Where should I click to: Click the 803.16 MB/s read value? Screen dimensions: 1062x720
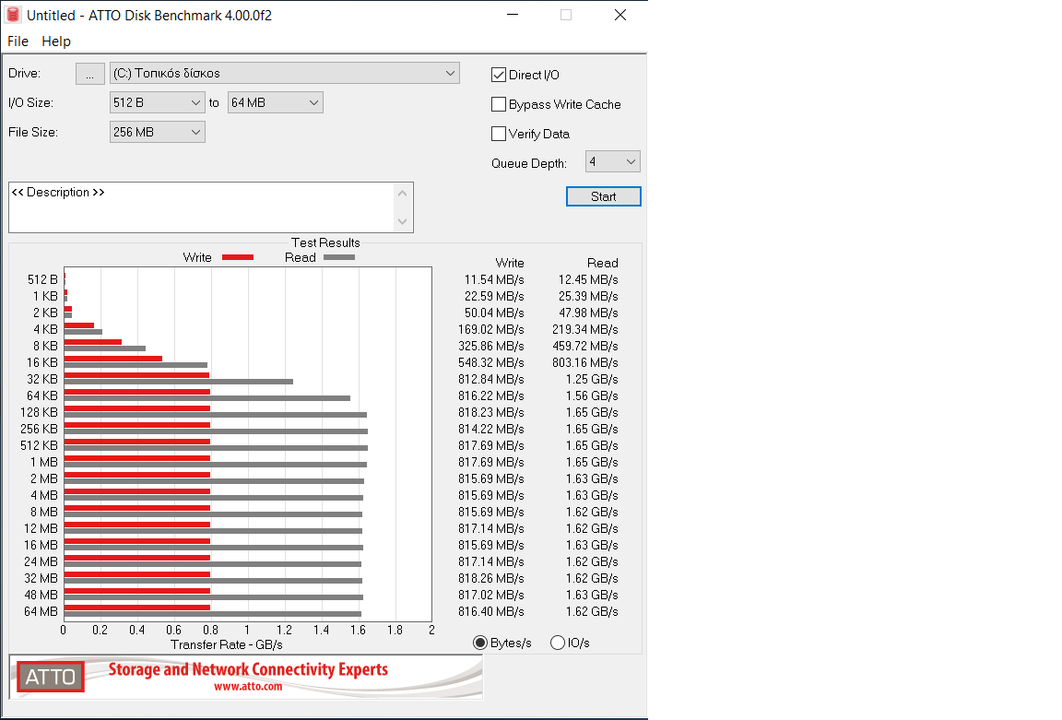(x=585, y=363)
